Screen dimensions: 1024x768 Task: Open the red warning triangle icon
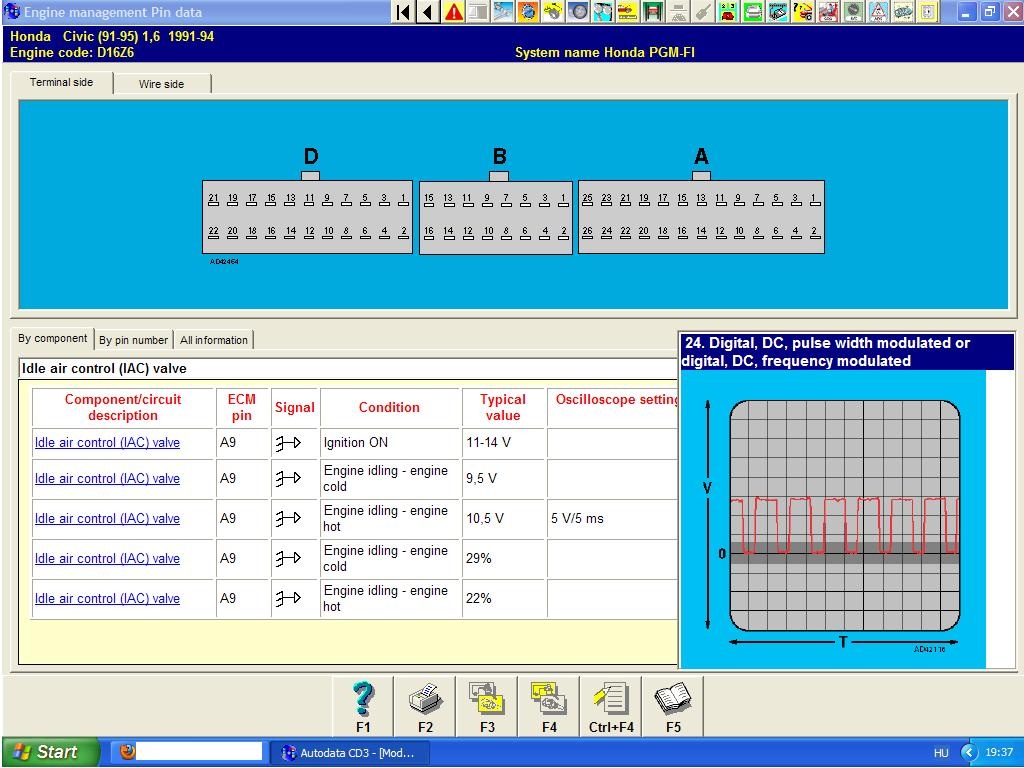coord(453,12)
